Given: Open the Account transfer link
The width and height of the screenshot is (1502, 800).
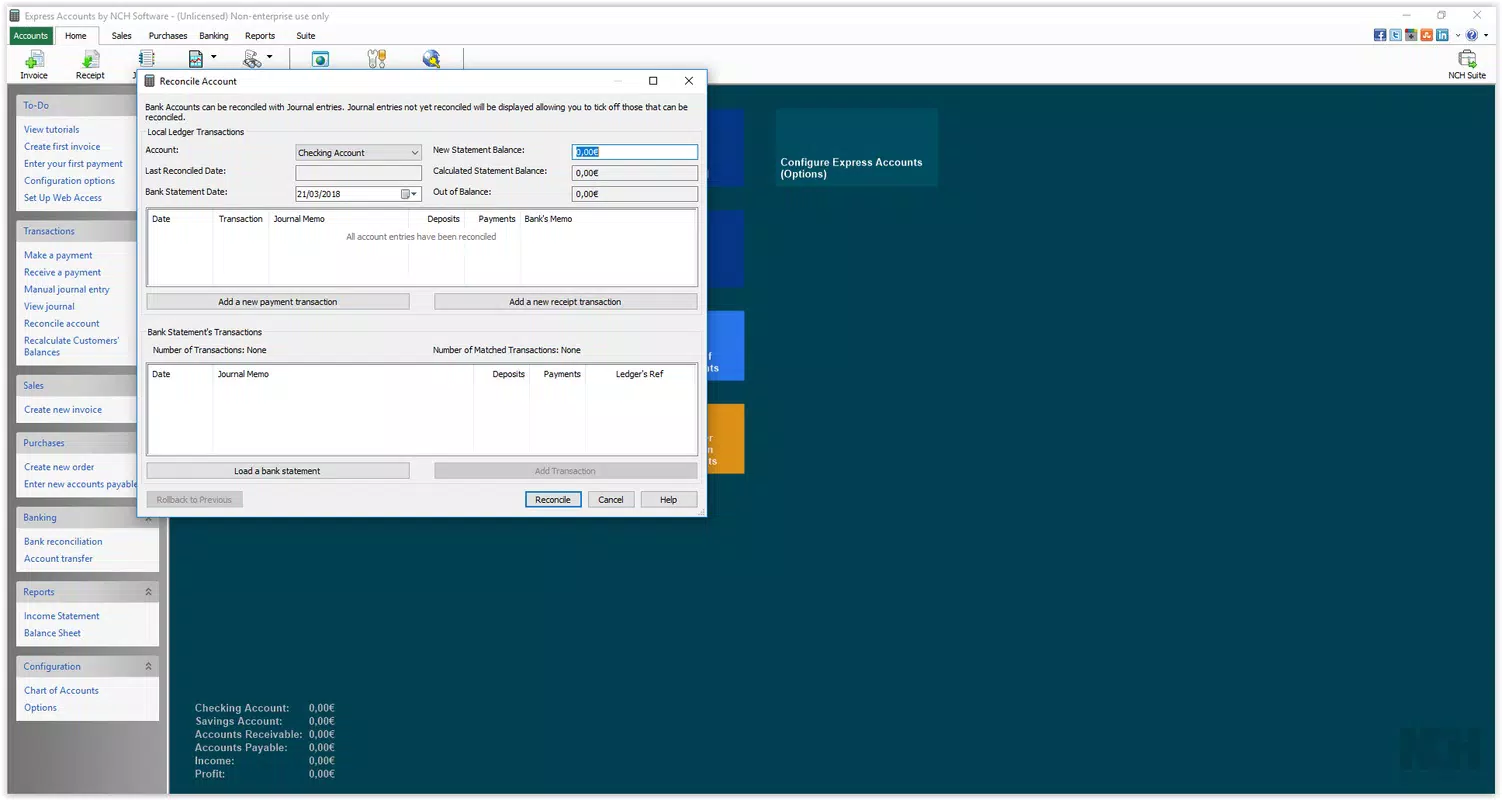Looking at the screenshot, I should click(58, 558).
